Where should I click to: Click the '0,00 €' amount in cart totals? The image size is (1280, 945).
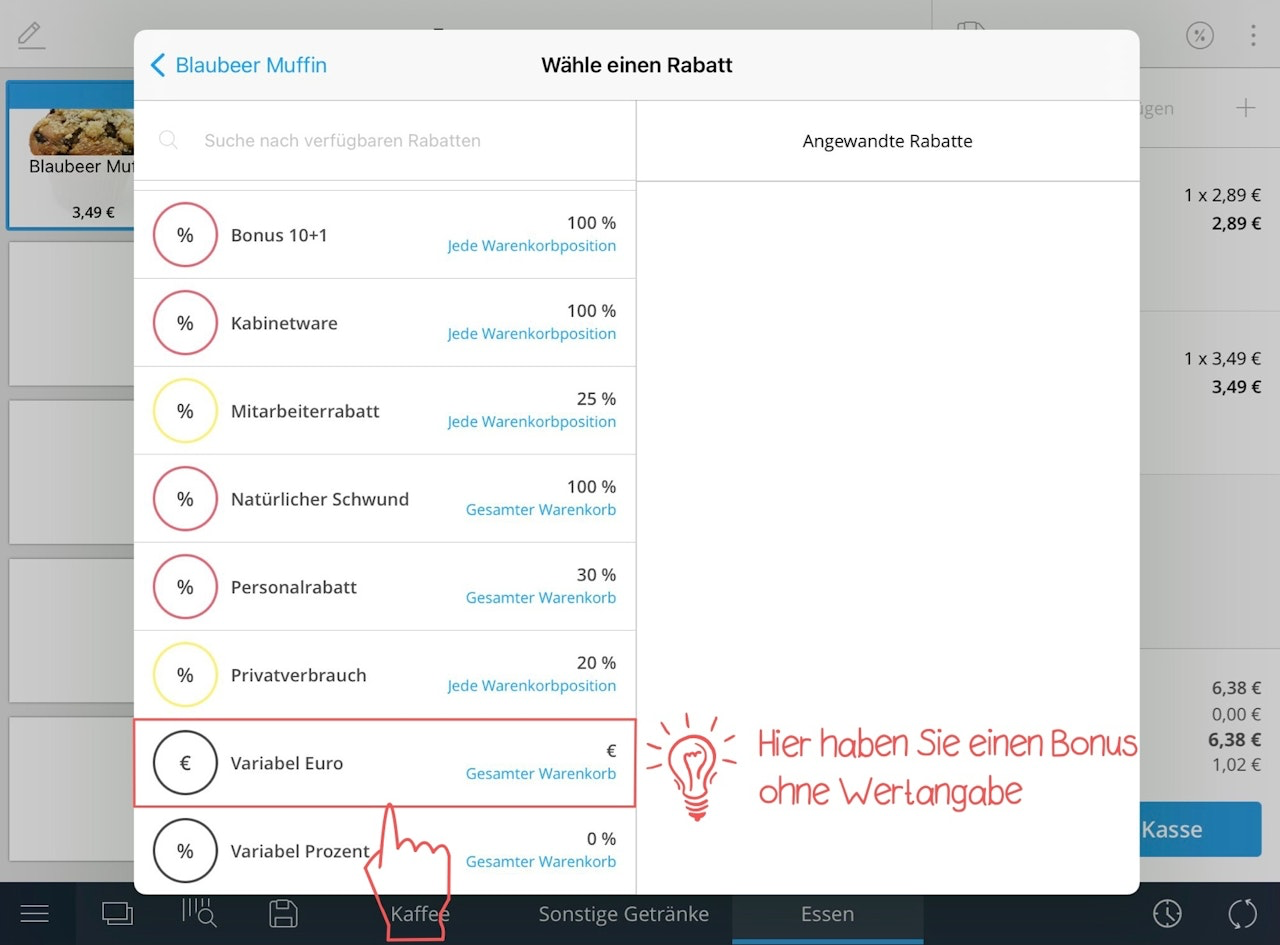click(1236, 714)
